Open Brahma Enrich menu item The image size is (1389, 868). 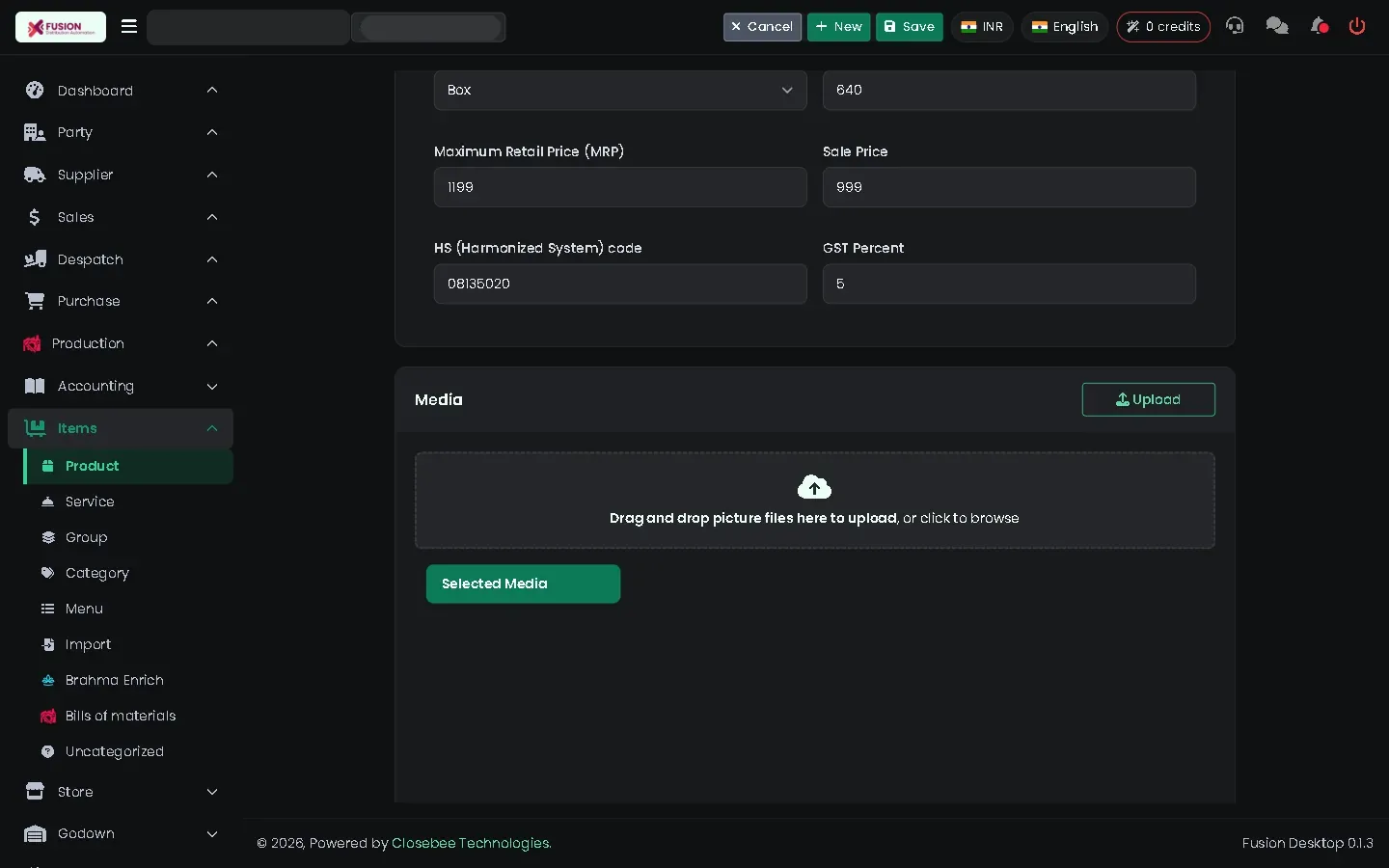[x=128, y=680]
